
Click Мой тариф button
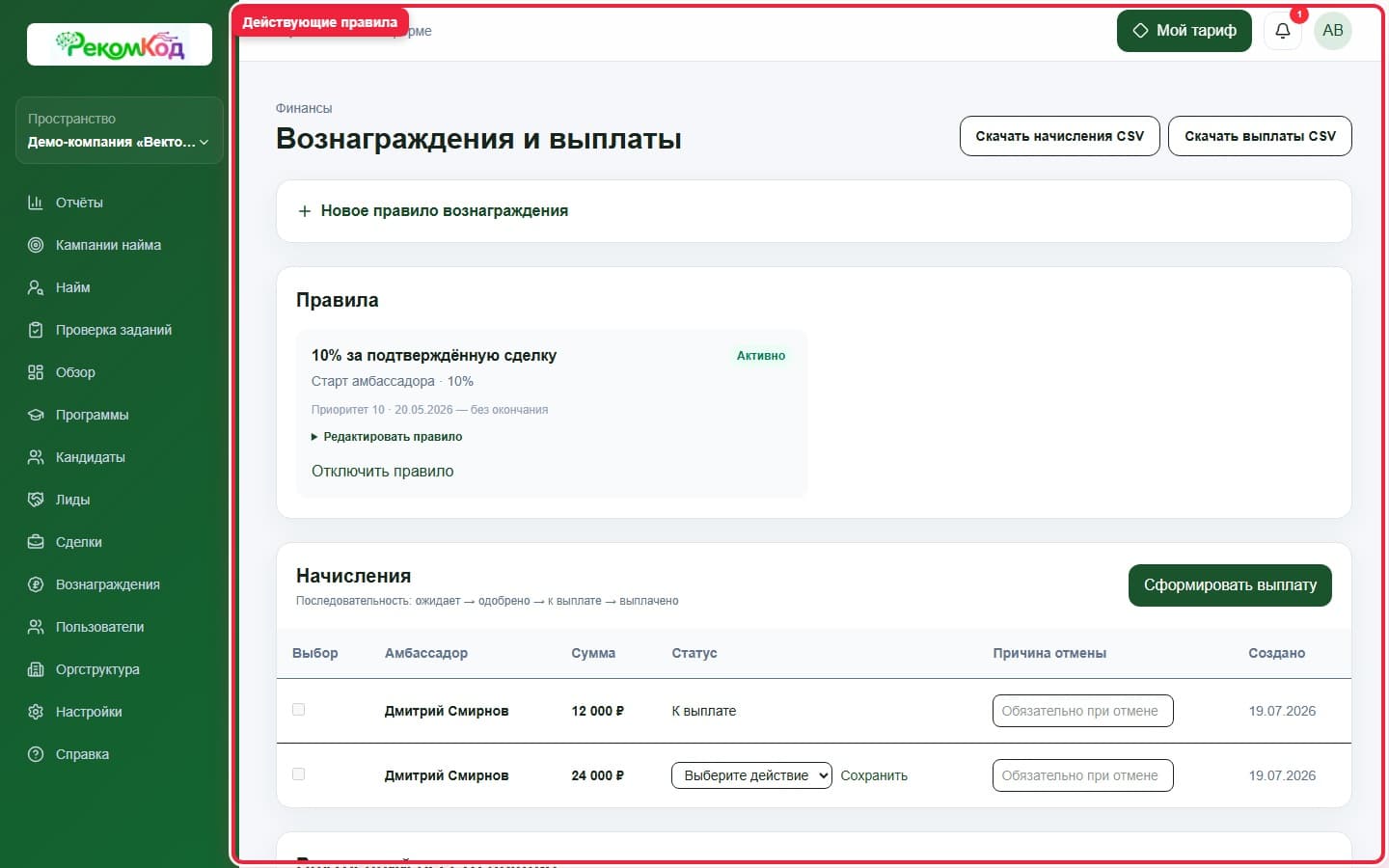click(1184, 31)
